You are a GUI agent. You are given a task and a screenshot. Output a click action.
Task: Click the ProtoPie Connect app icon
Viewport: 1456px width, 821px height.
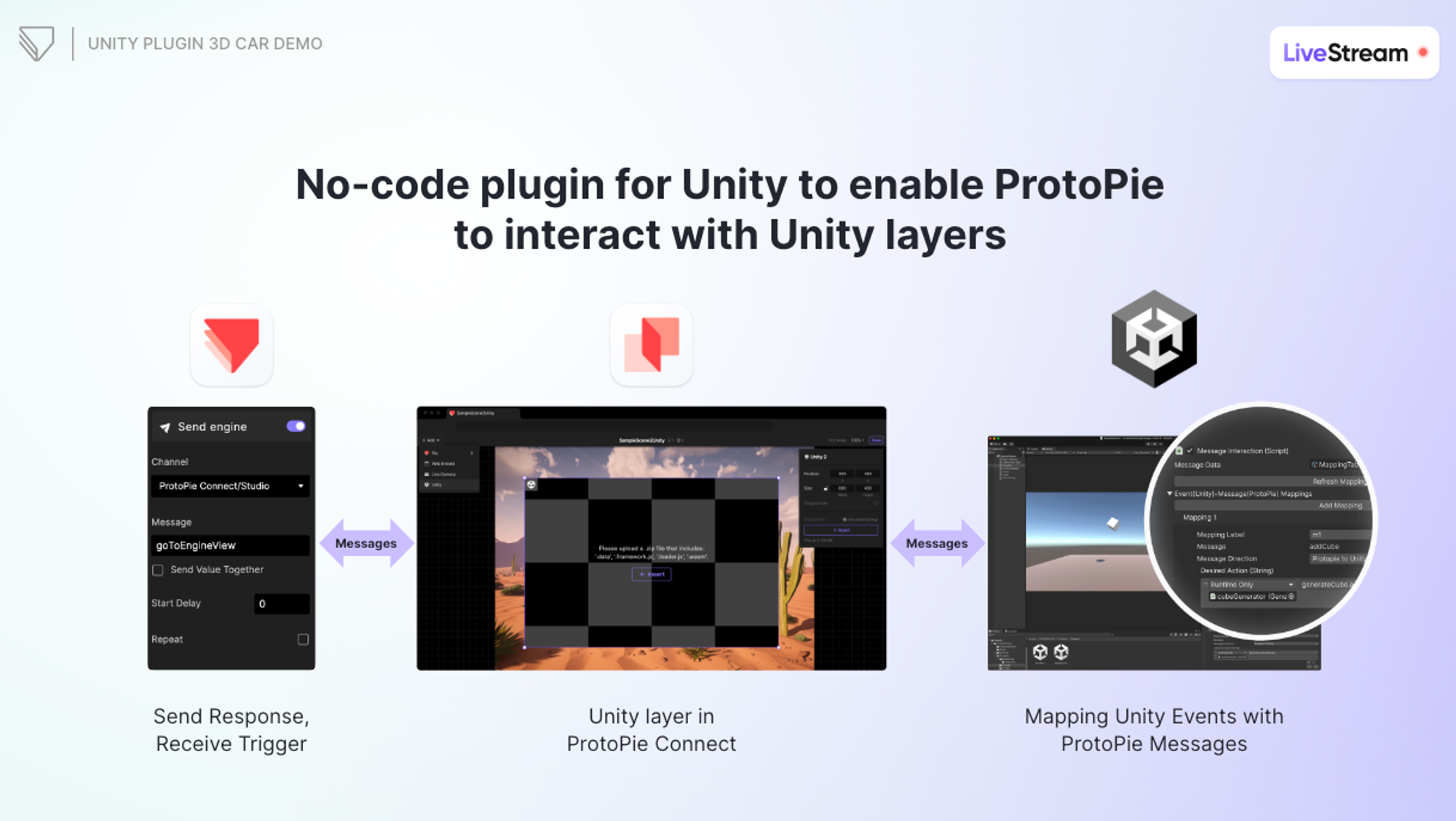[650, 347]
